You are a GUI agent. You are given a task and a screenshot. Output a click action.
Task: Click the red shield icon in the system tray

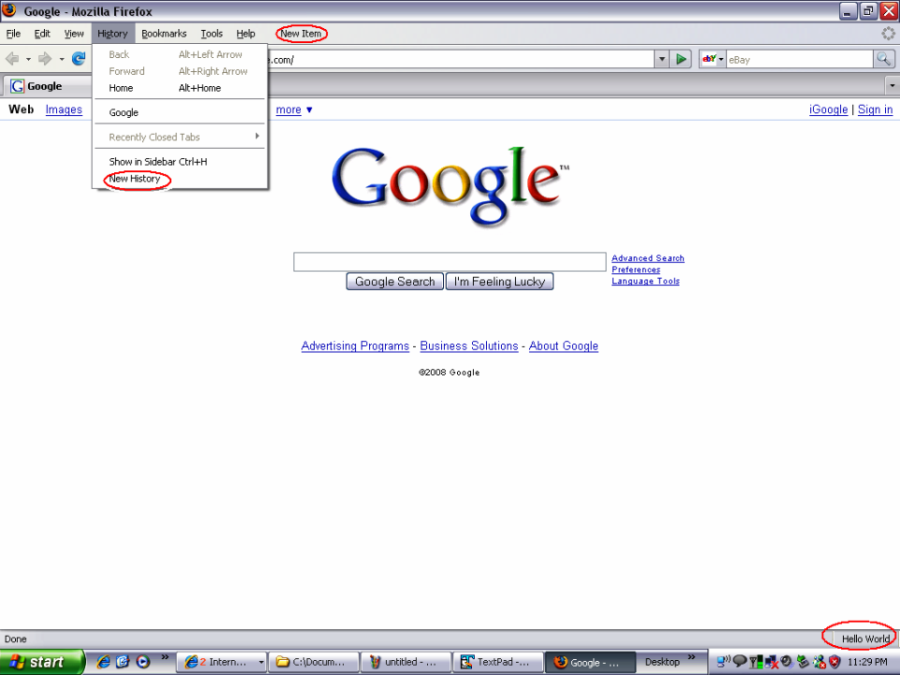pos(835,662)
